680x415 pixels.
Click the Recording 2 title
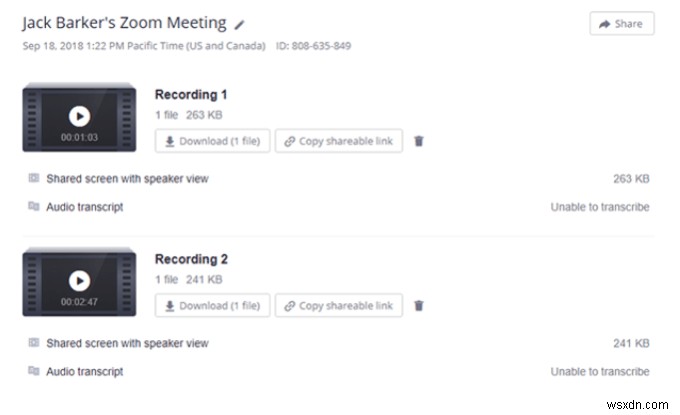pos(191,259)
